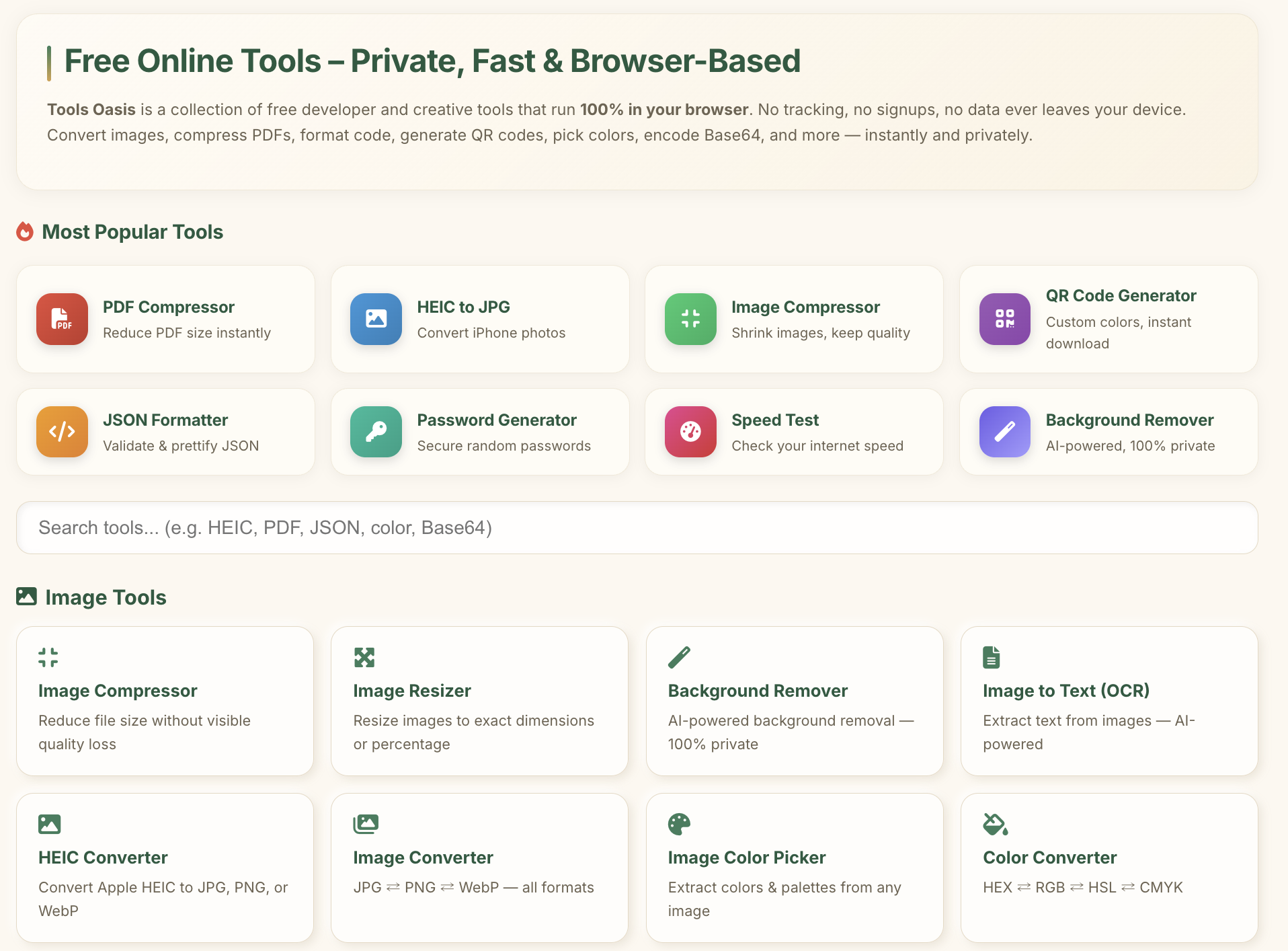Click the 'Shrink images, keep quality' description
1288x951 pixels.
tap(821, 333)
